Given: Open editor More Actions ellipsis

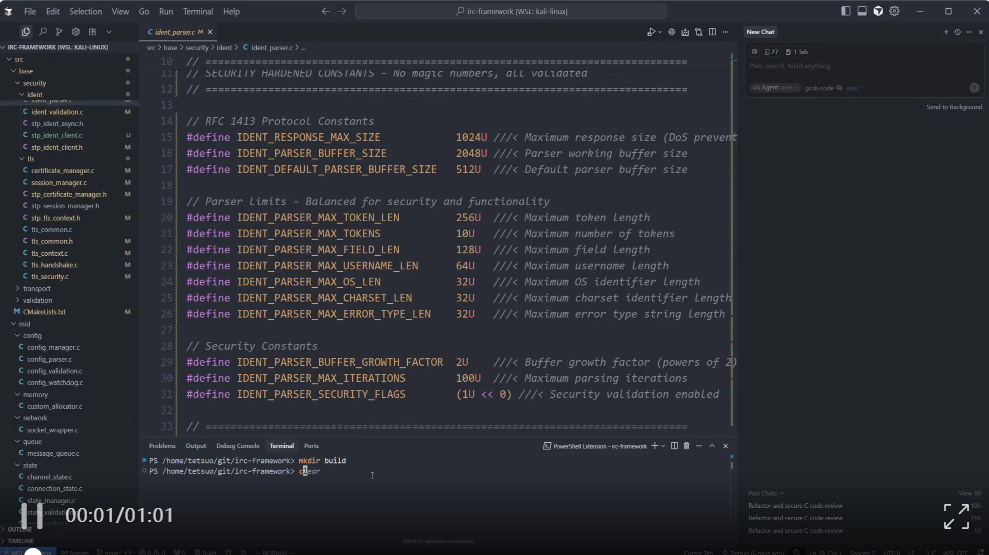Looking at the screenshot, I should (725, 32).
